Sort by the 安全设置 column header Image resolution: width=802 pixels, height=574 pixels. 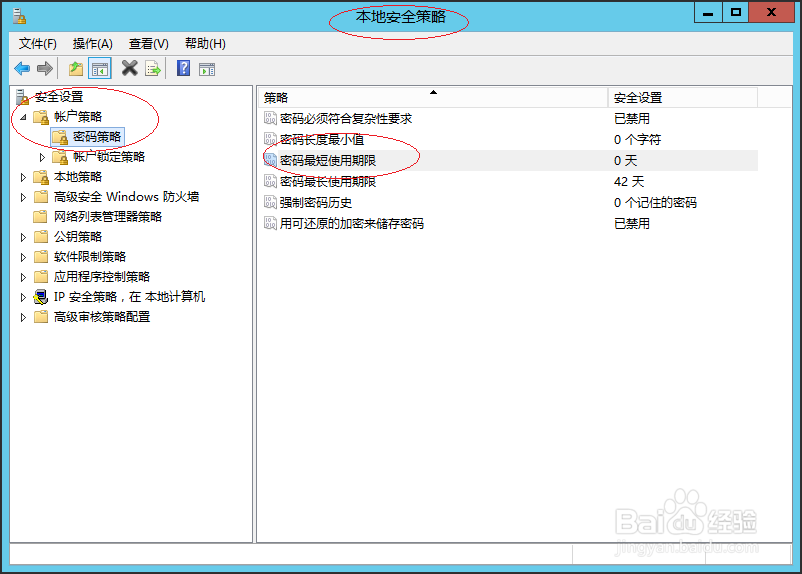[683, 98]
